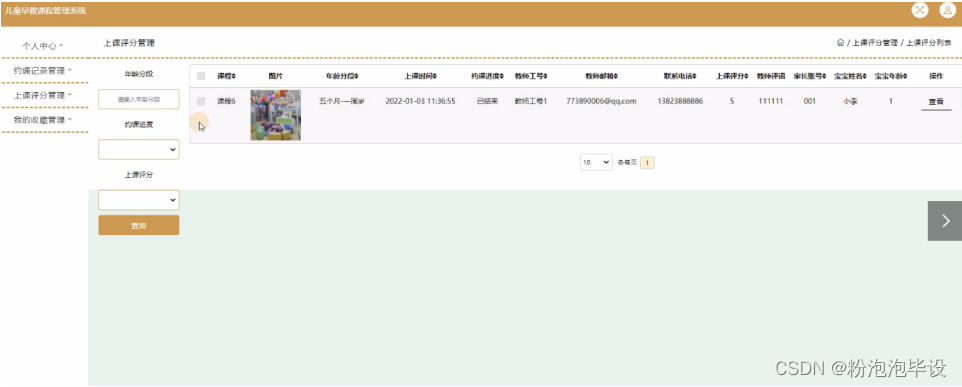Viewport: 962px width, 387px height.
Task: Sort by 课程 column header
Action: coord(226,76)
